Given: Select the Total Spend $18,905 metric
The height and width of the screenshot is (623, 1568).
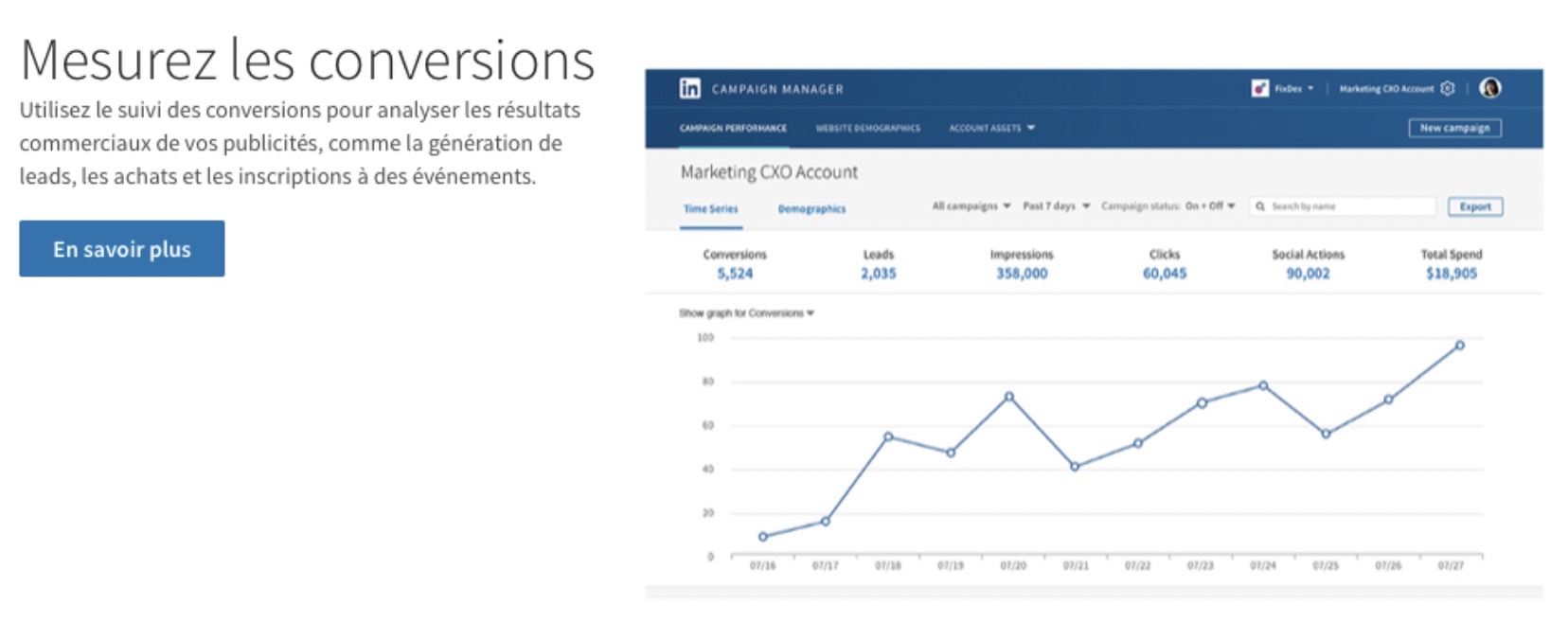Looking at the screenshot, I should point(1452,264).
